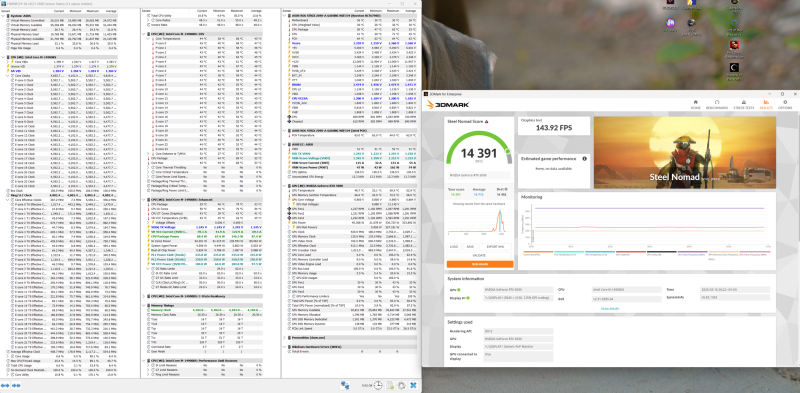
Task: Open 3DMark Options gear icon
Action: click(785, 104)
